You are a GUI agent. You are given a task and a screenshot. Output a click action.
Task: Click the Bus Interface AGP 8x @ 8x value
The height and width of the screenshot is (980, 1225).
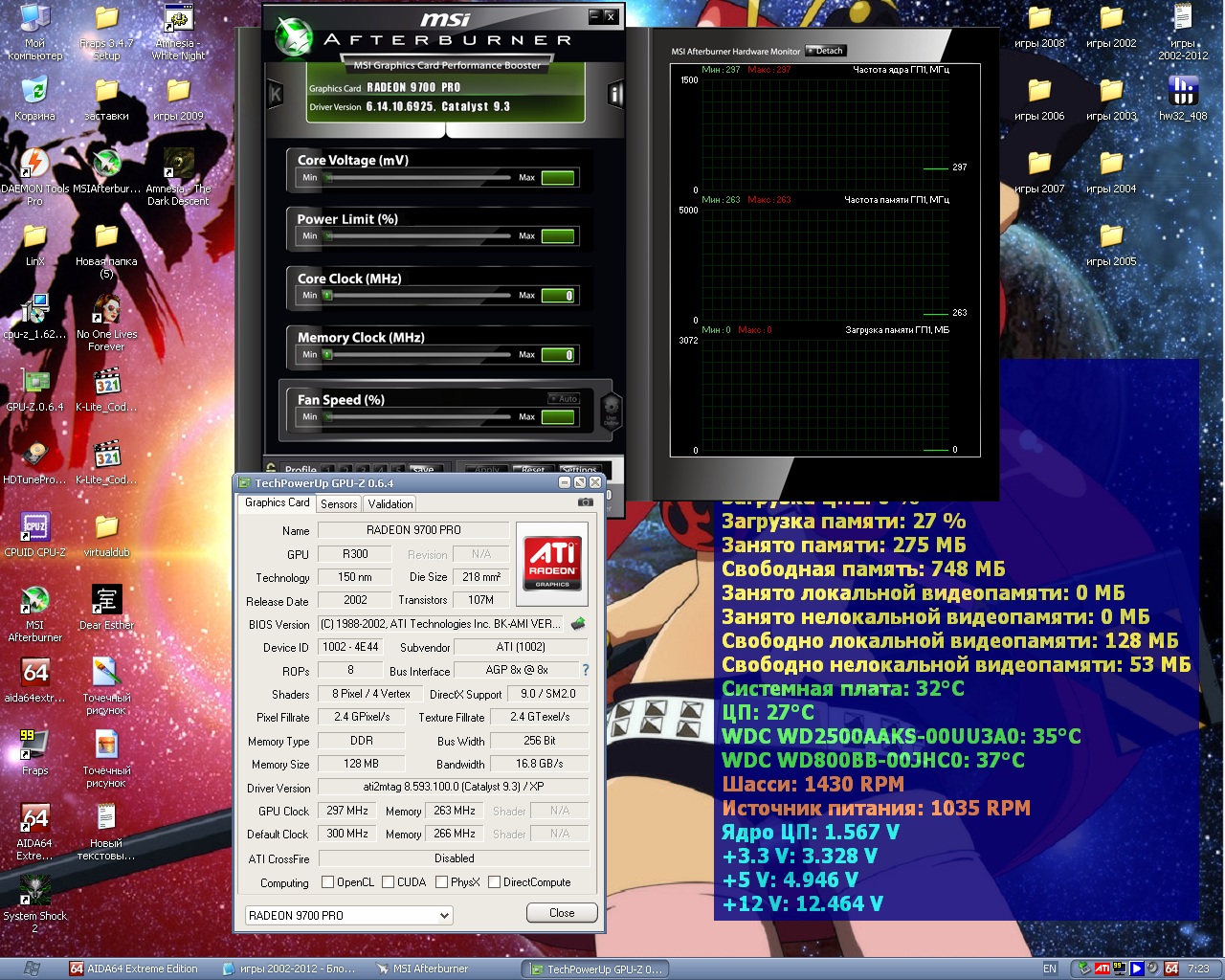coord(517,670)
